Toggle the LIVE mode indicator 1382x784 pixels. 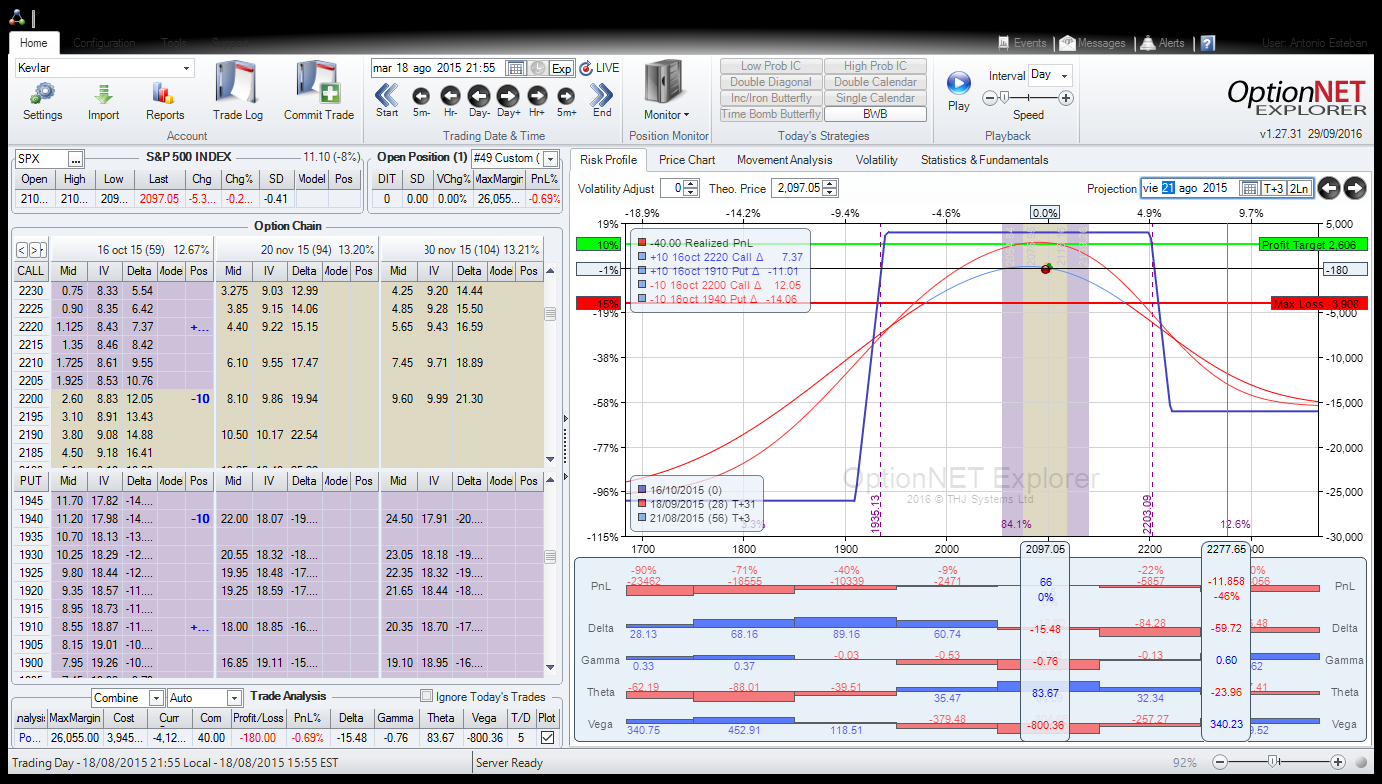[x=600, y=68]
